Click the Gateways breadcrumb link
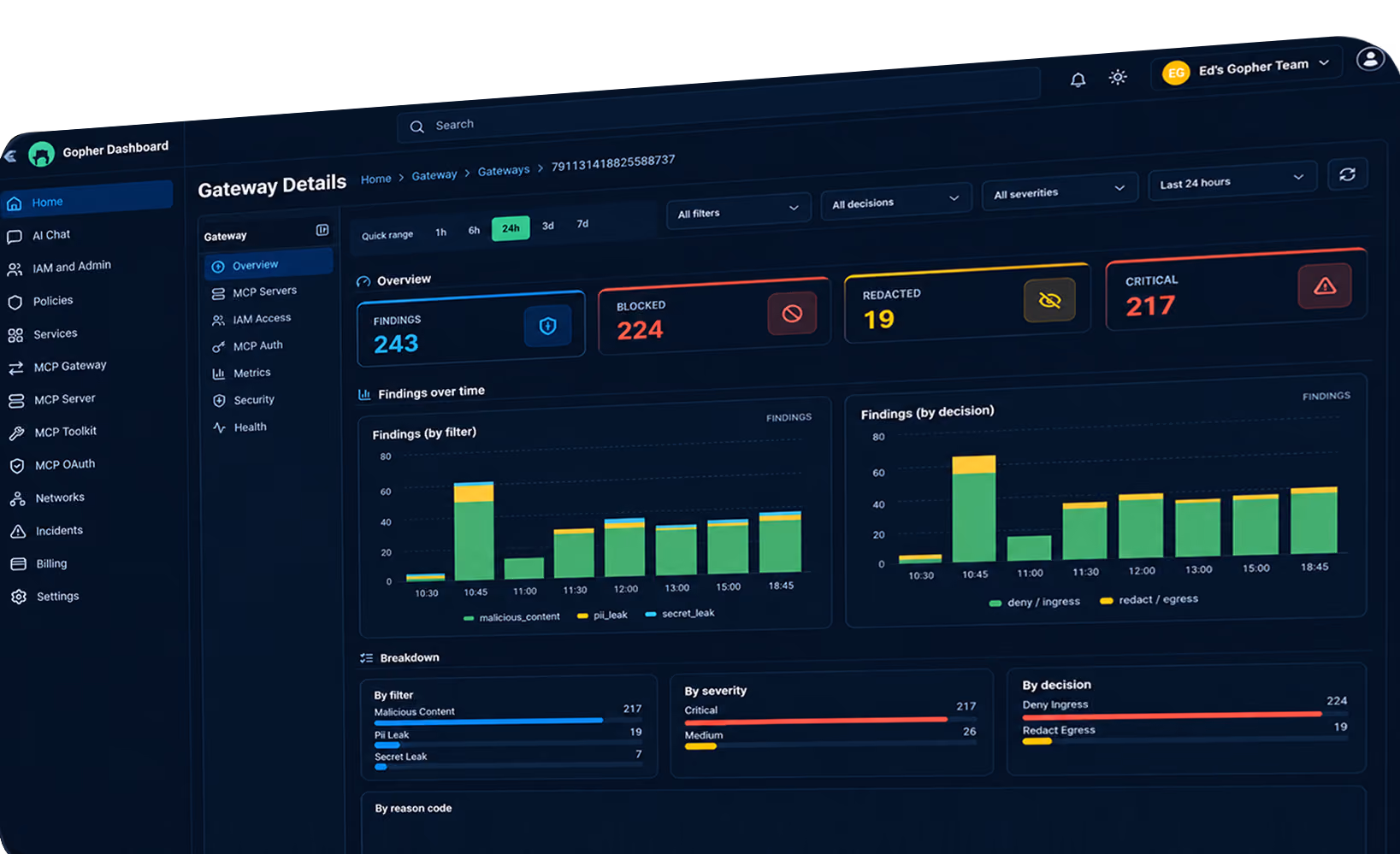This screenshot has width=1400, height=854. point(504,171)
